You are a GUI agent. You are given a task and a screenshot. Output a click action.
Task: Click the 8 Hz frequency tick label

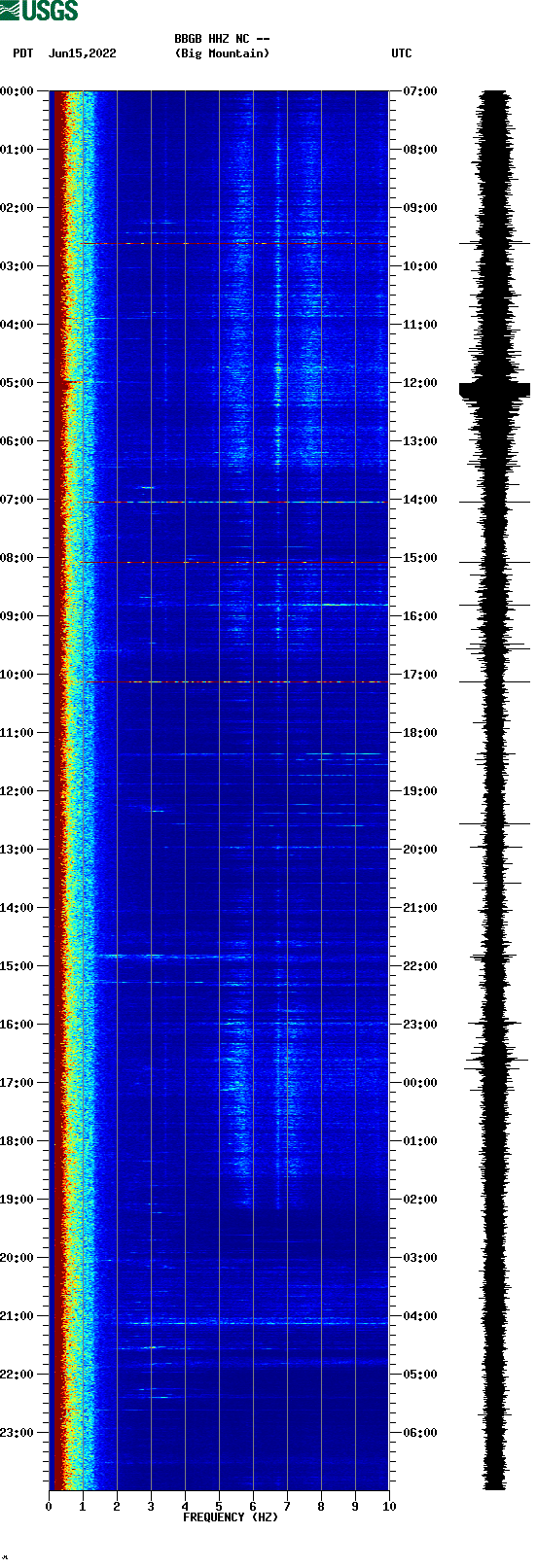tap(321, 1507)
